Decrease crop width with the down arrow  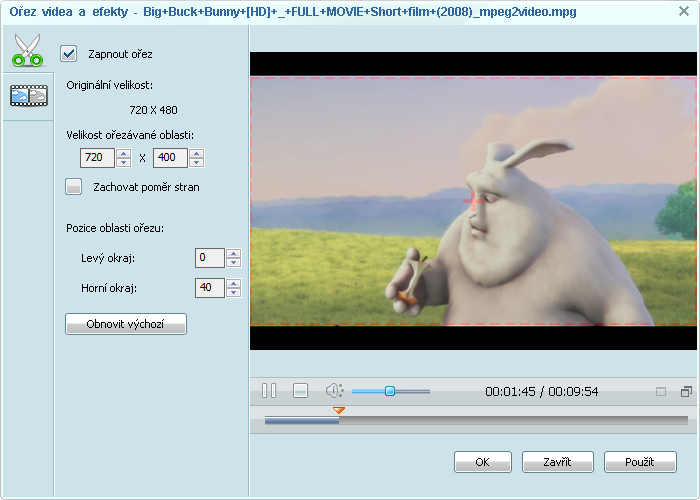click(123, 163)
